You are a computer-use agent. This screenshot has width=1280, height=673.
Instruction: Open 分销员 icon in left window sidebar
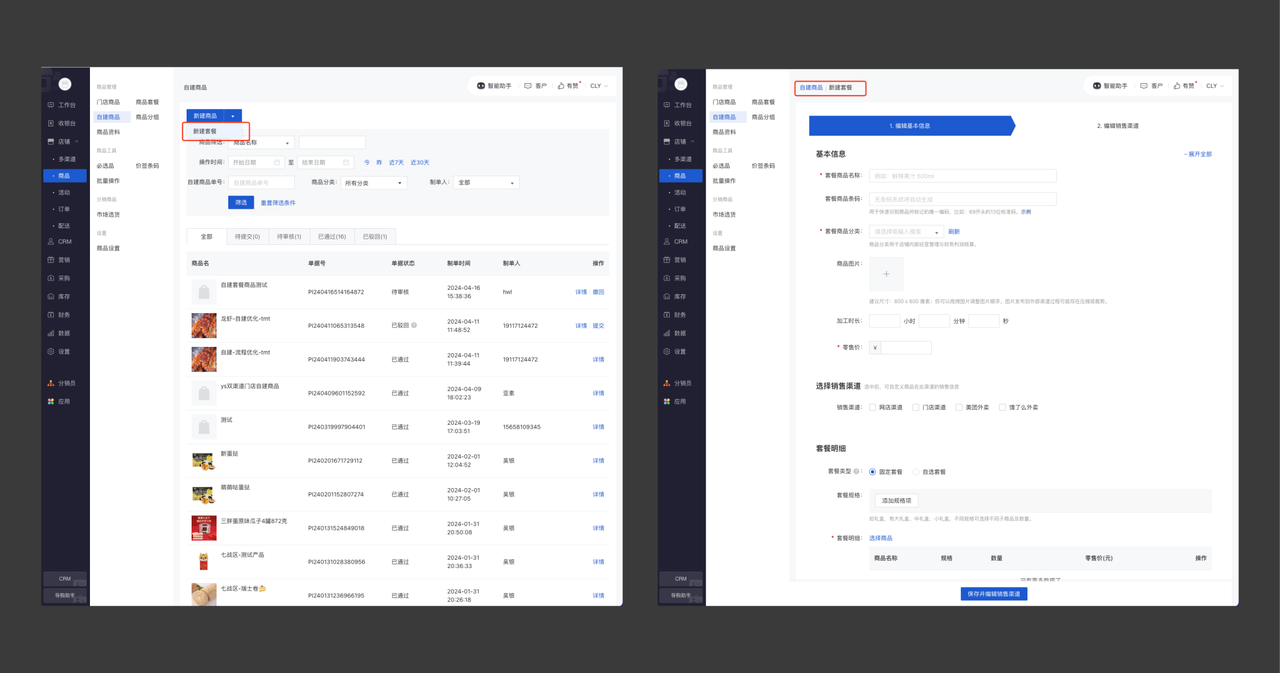tap(51, 383)
